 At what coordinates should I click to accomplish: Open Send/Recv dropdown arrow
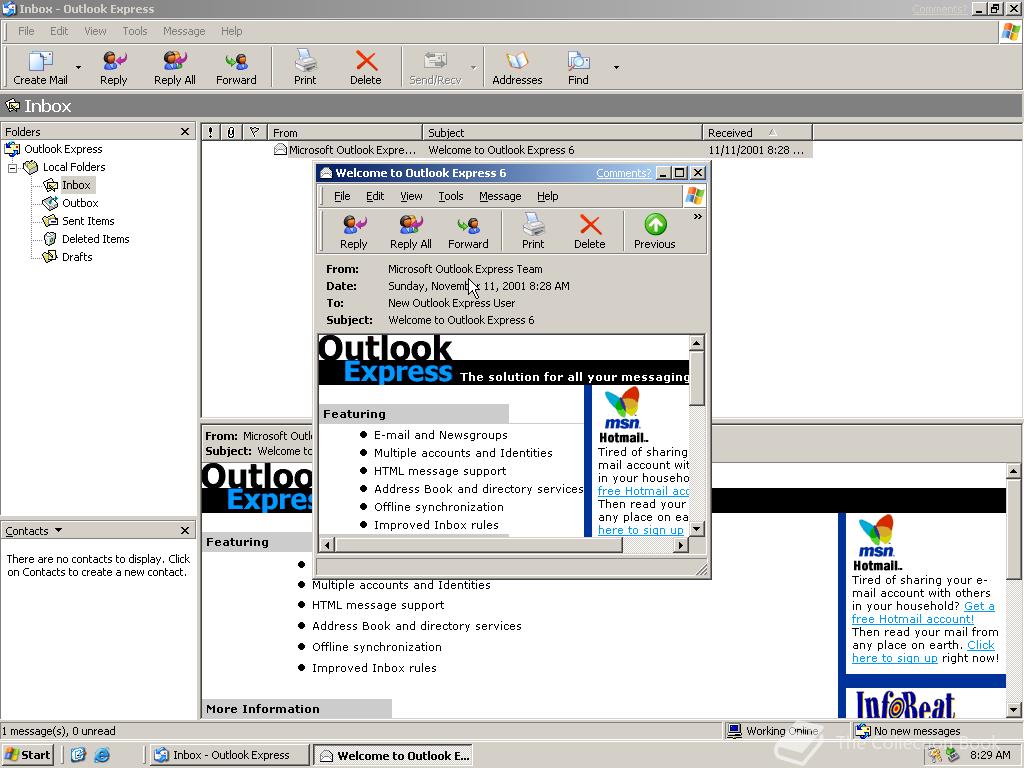[473, 67]
